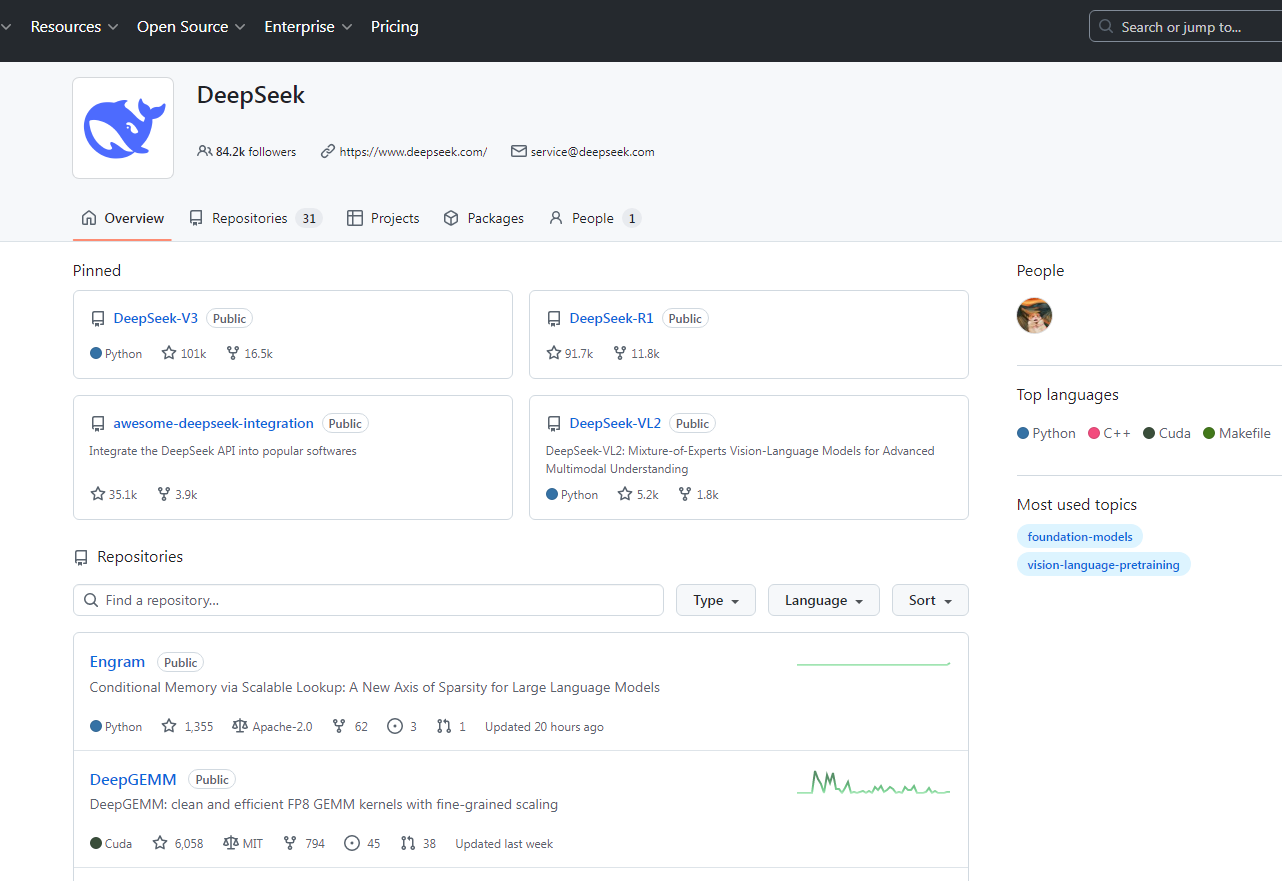Click the fork icon on DeepSeek-R1 card
Screen dimensions: 1282x881
(x=620, y=353)
